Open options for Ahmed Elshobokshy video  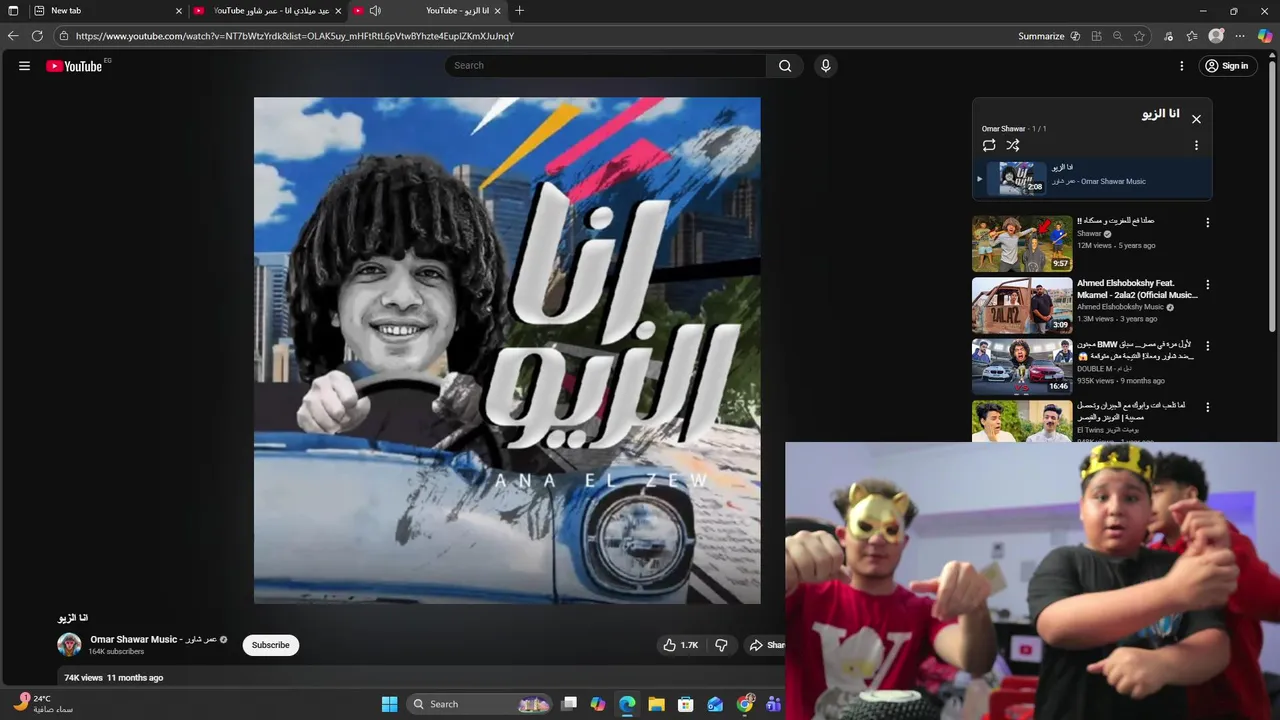tap(1207, 285)
